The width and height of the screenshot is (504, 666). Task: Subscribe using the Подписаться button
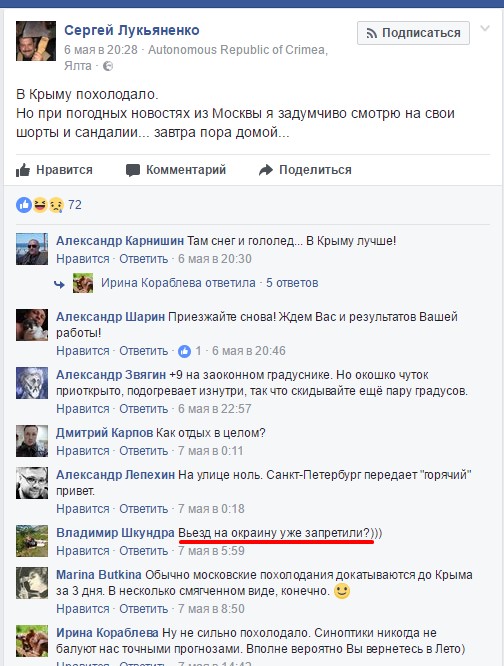click(413, 33)
